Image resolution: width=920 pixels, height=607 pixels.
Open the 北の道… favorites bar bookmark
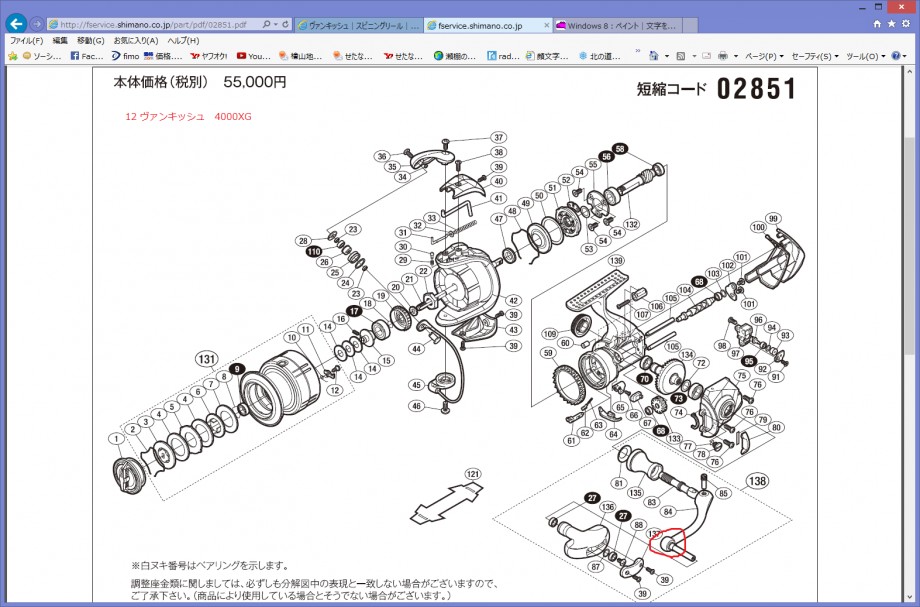click(600, 56)
